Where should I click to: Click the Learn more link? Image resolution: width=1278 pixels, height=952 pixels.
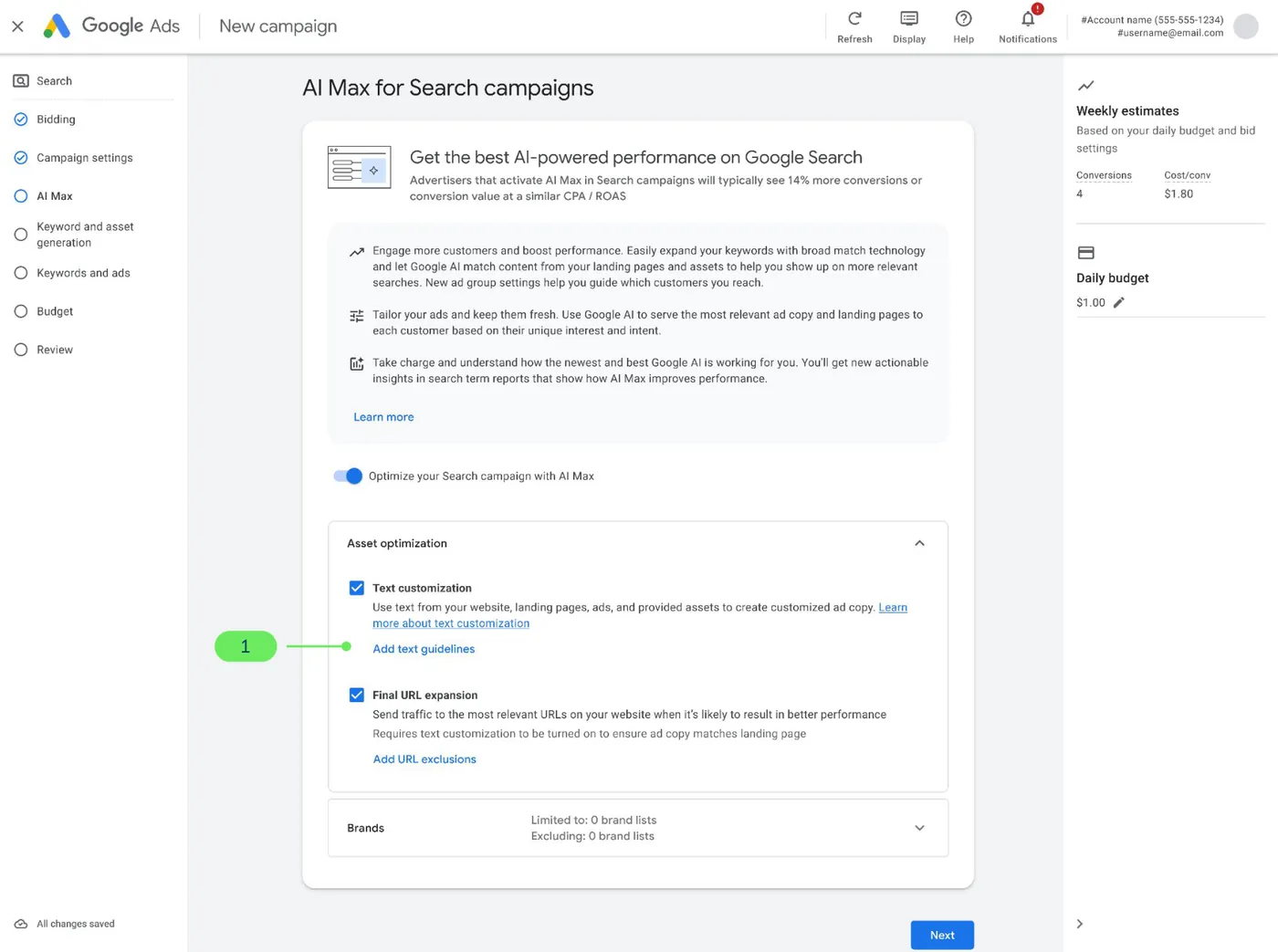click(383, 417)
